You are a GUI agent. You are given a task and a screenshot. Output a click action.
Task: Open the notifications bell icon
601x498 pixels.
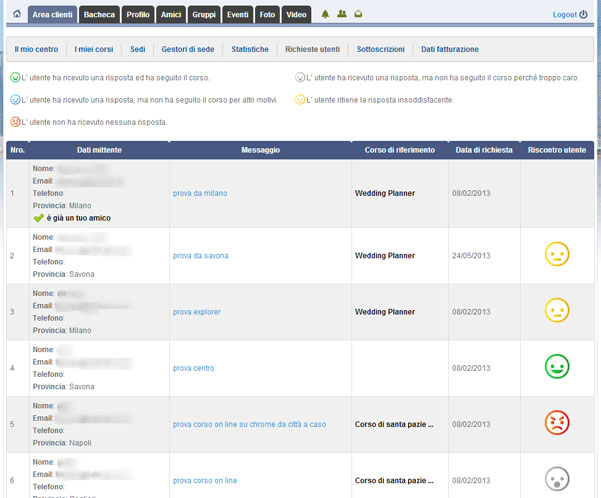(x=325, y=15)
